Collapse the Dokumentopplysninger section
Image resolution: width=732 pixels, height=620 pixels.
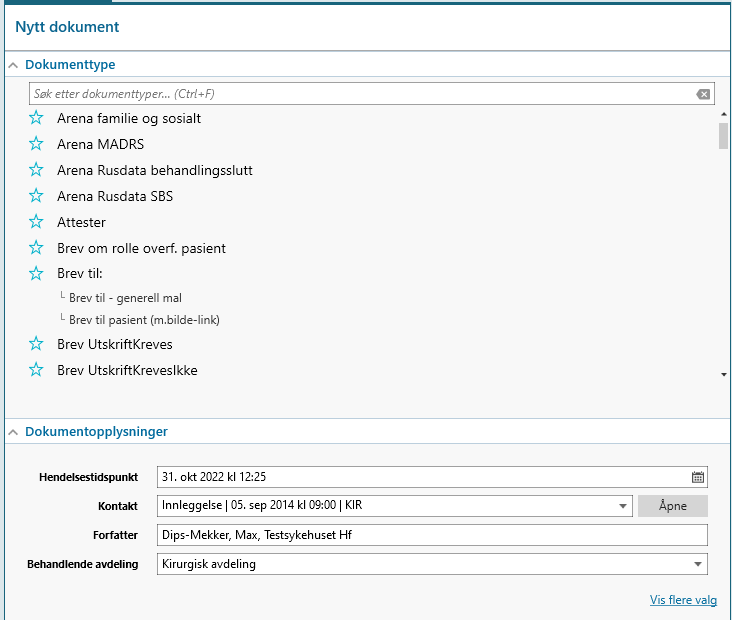click(13, 433)
